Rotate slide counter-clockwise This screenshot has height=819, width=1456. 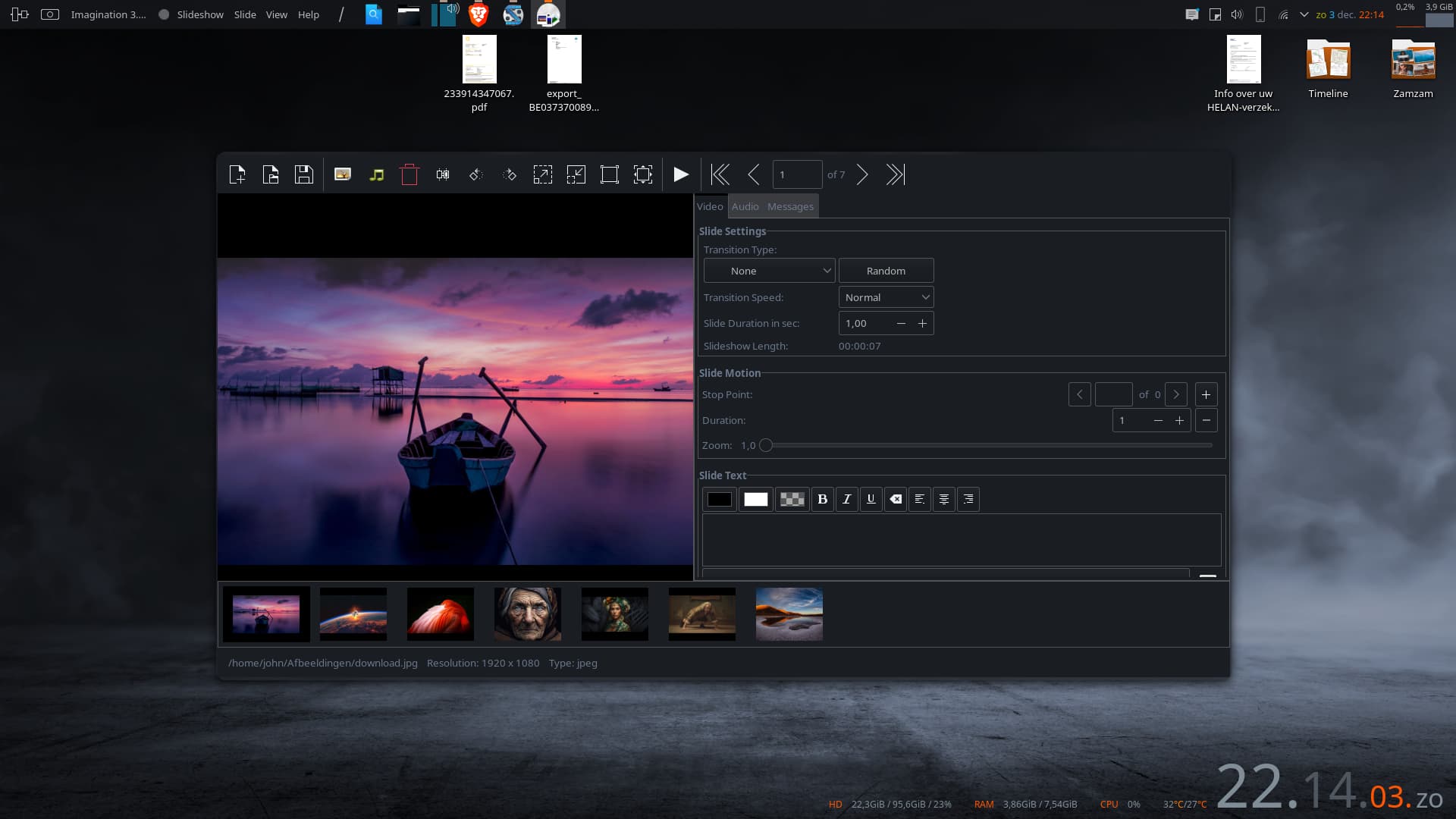tap(476, 174)
